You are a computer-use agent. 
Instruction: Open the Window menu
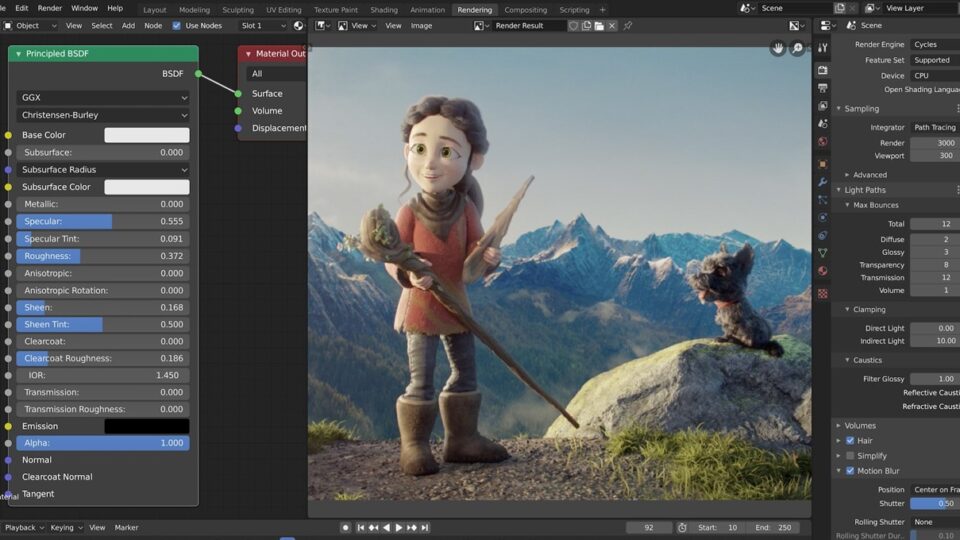[84, 8]
